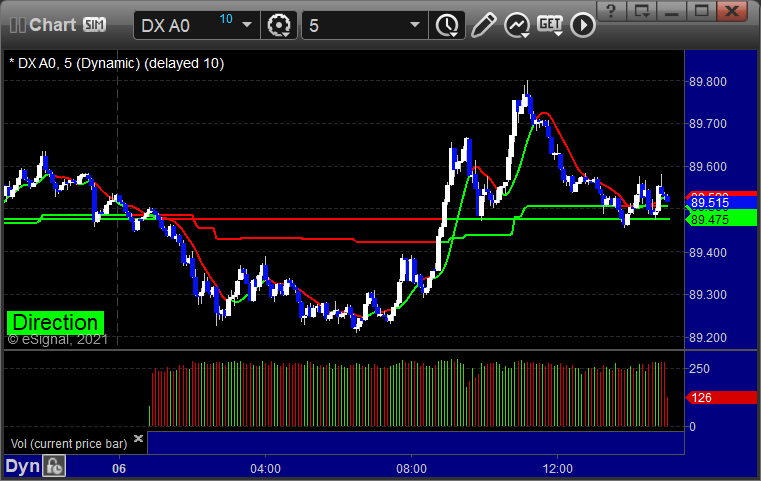Screen dimensions: 761x481
Task: Click the question mark help icon
Action: pos(611,10)
